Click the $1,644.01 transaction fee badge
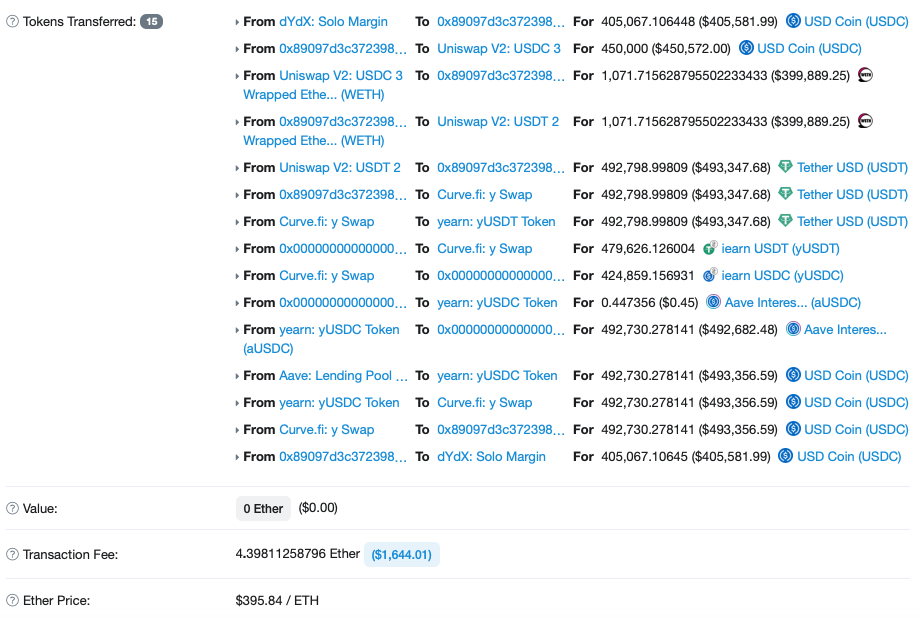 click(402, 555)
